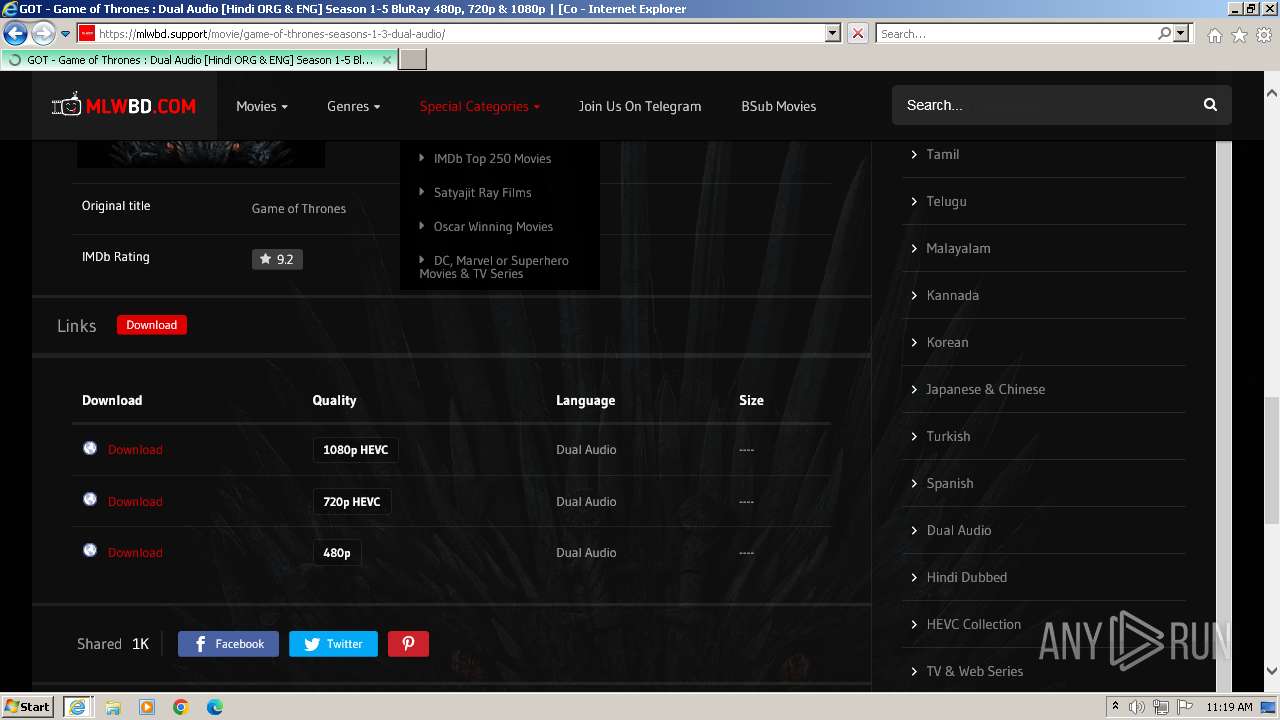Go back with the browser back arrow

[x=15, y=33]
